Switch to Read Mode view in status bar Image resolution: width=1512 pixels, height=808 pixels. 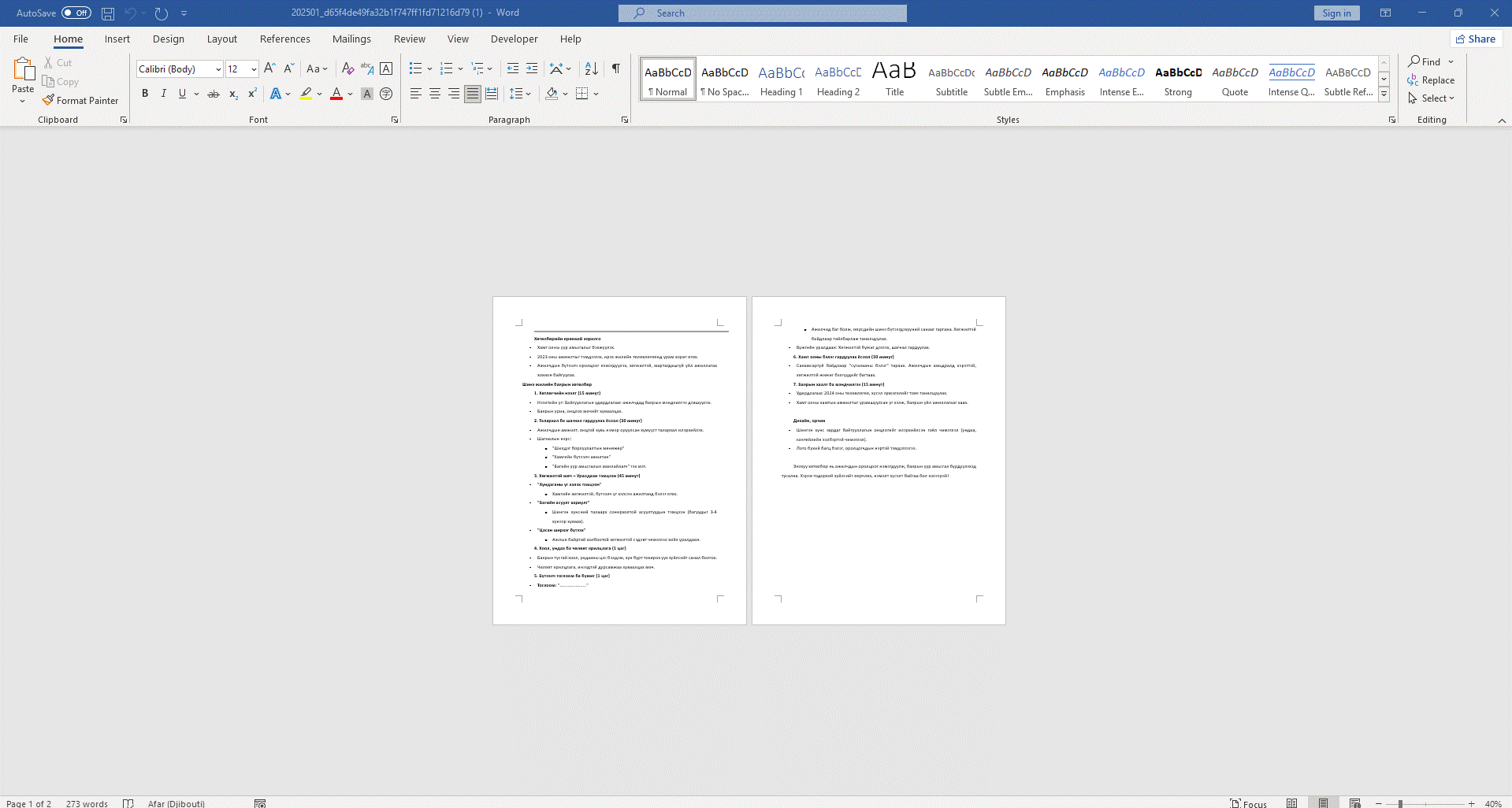1291,803
